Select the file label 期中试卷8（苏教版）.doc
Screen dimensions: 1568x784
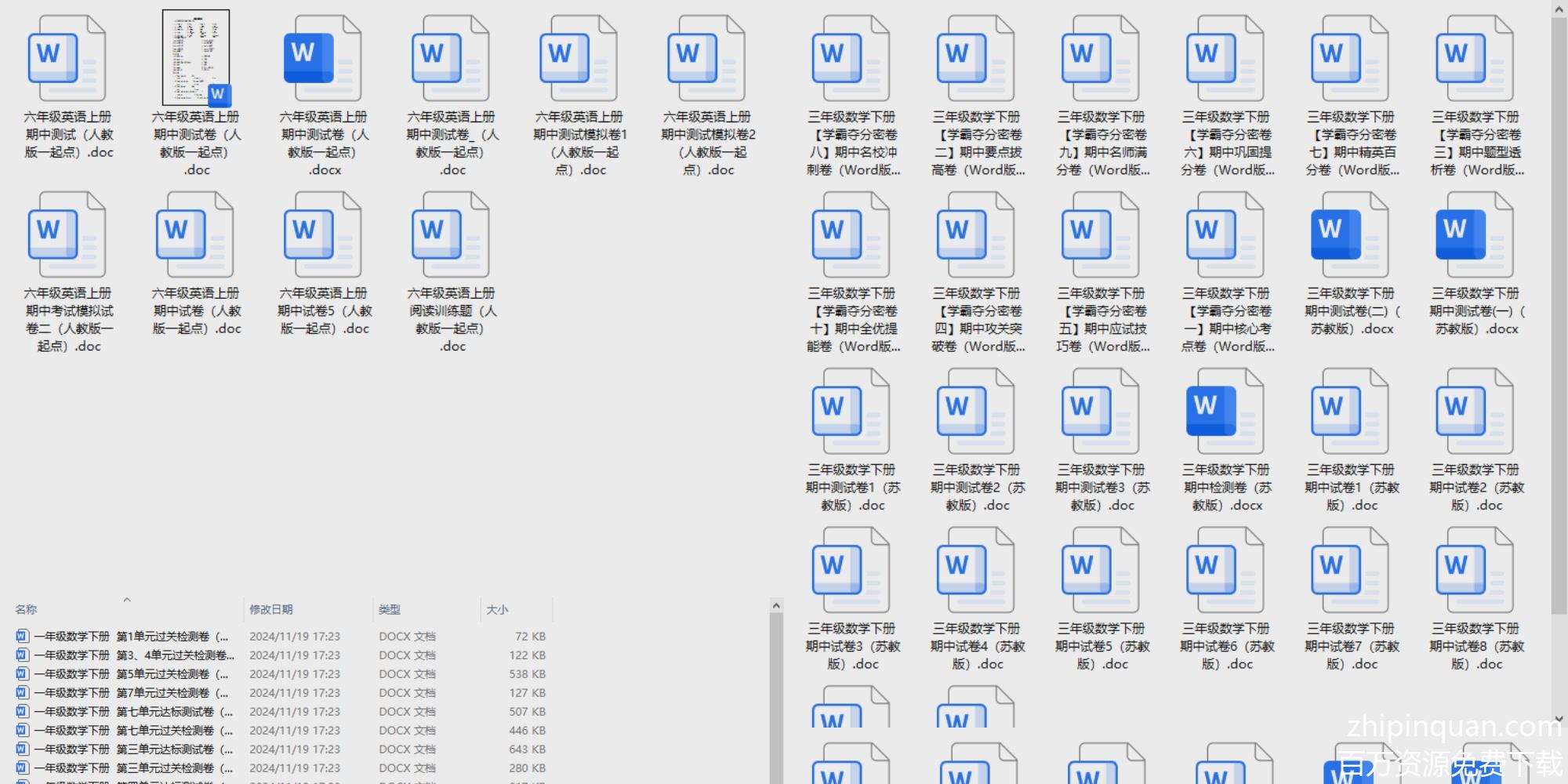[1476, 646]
